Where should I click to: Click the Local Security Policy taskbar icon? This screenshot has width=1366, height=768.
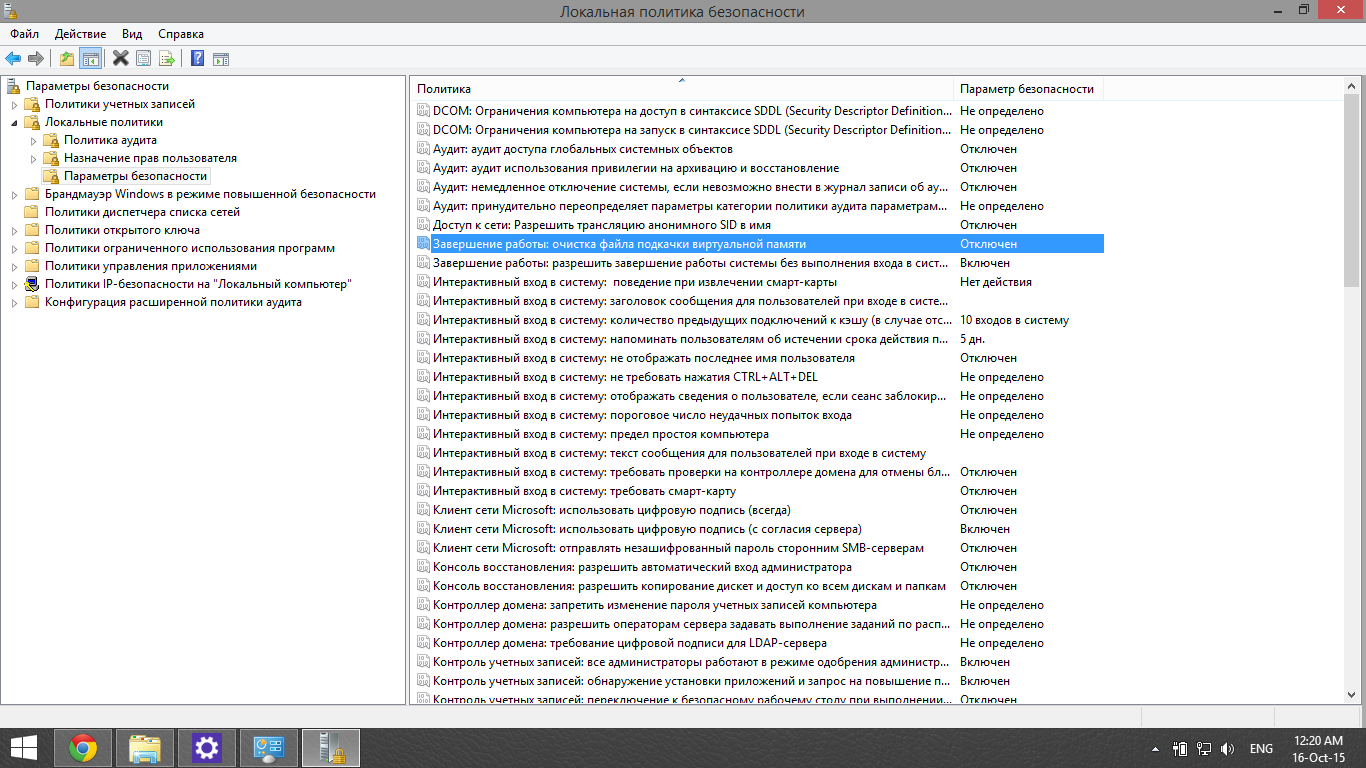click(x=330, y=748)
